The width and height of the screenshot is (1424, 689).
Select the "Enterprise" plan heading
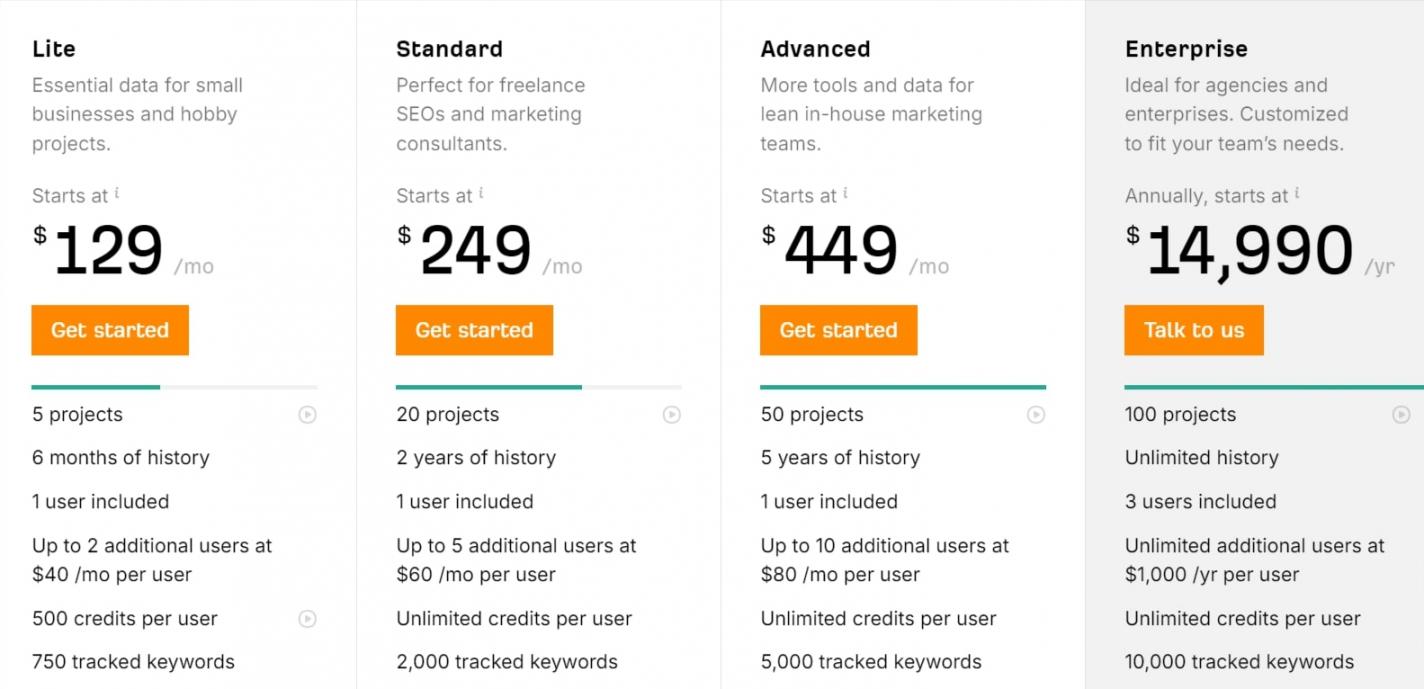click(1186, 49)
